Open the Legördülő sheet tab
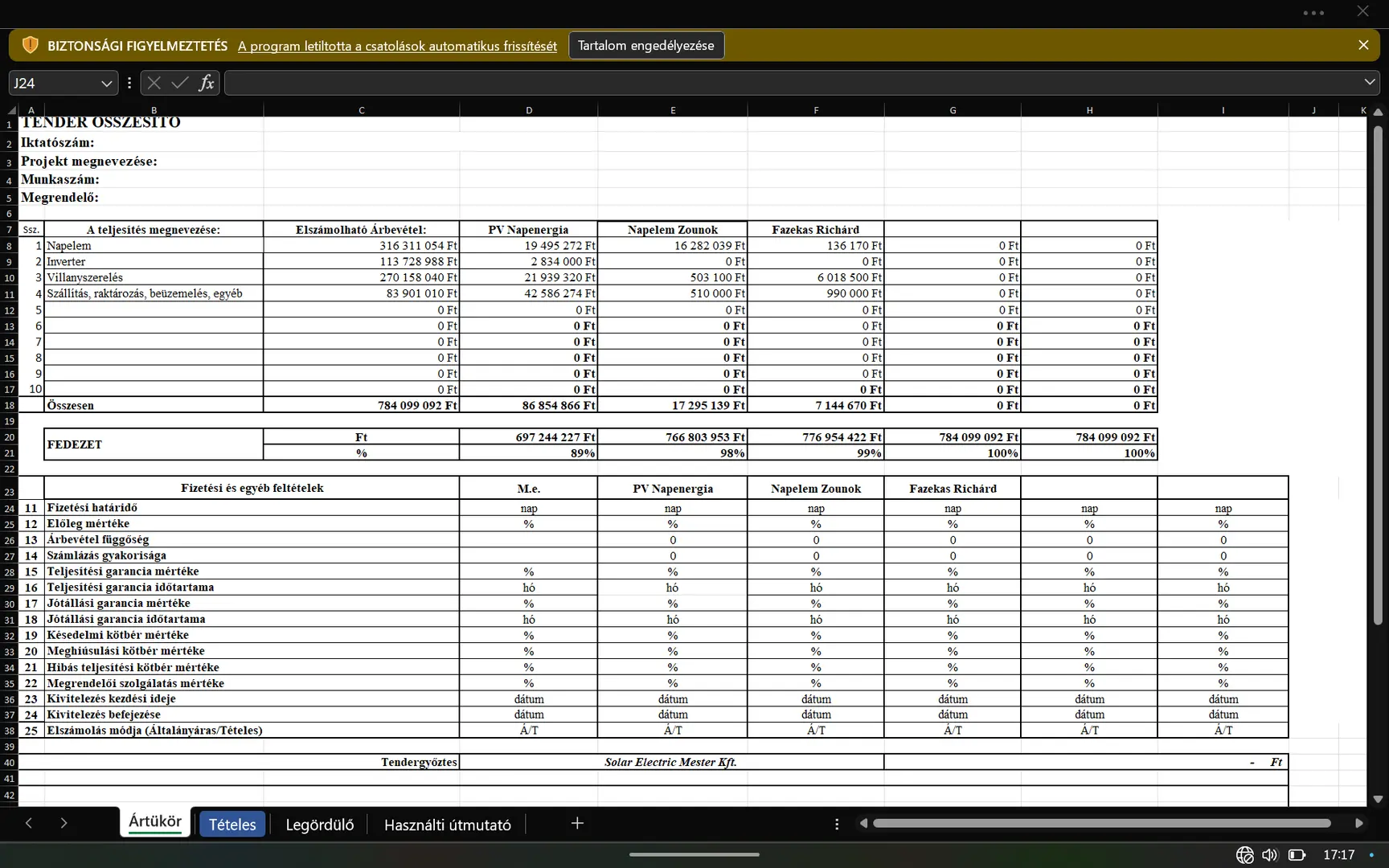The height and width of the screenshot is (868, 1389). 319,825
